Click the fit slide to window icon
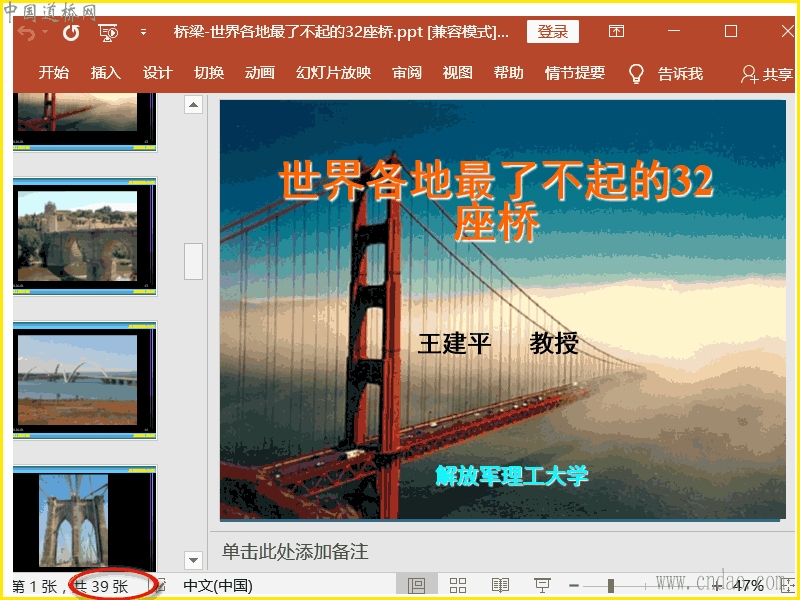 pyautogui.click(x=787, y=585)
